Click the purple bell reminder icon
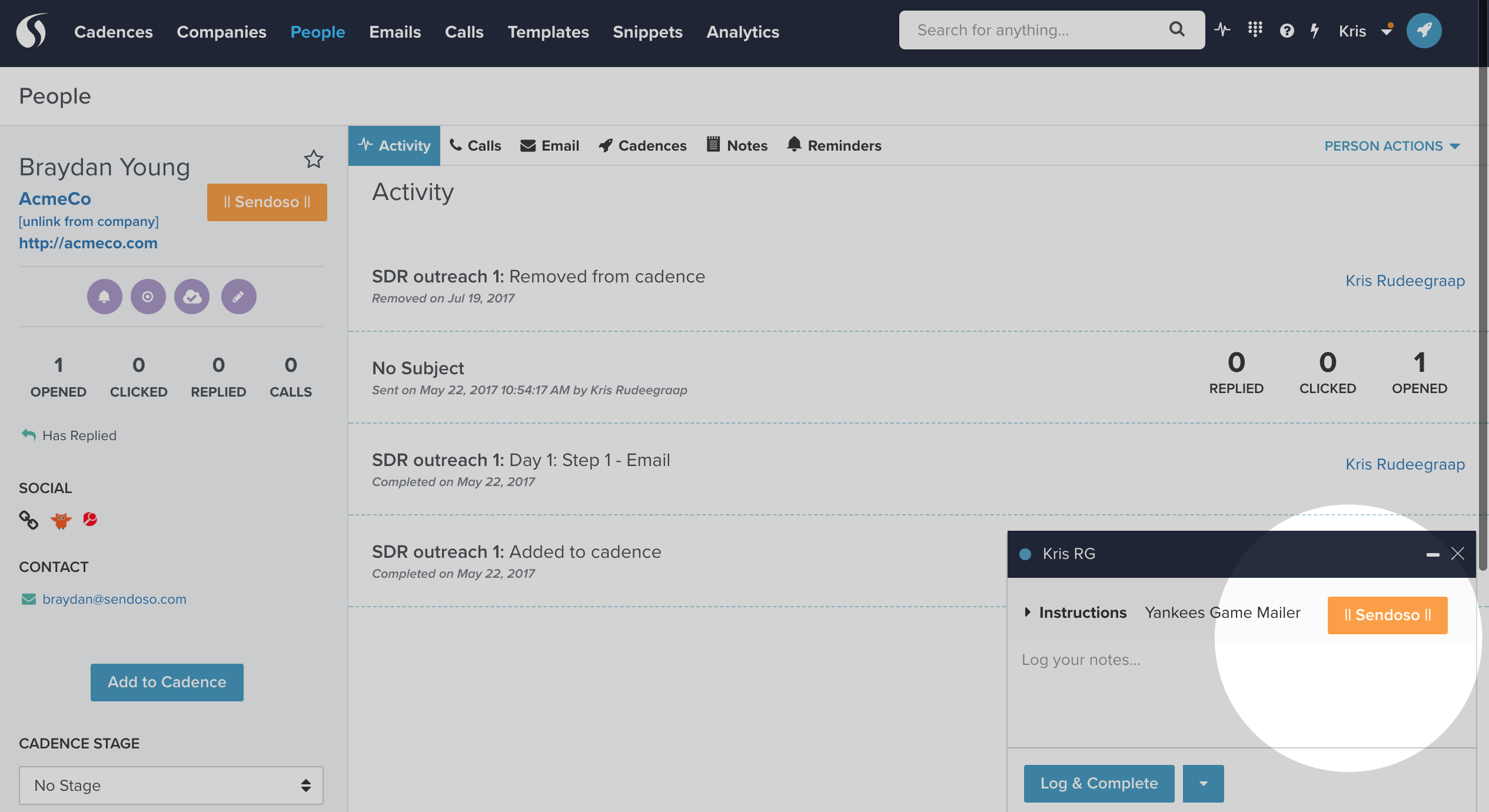The image size is (1489, 812). tap(104, 297)
